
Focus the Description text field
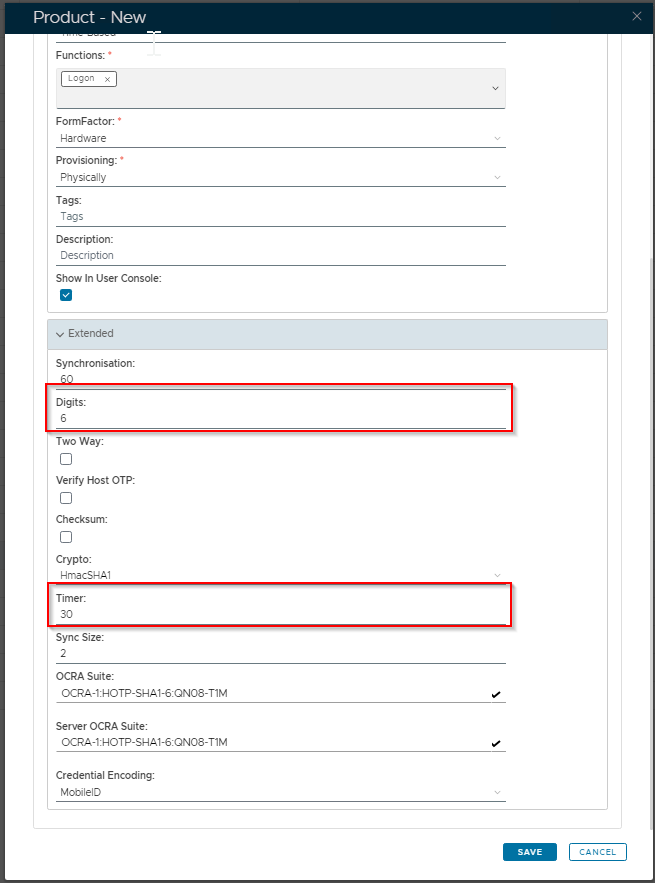(x=280, y=255)
